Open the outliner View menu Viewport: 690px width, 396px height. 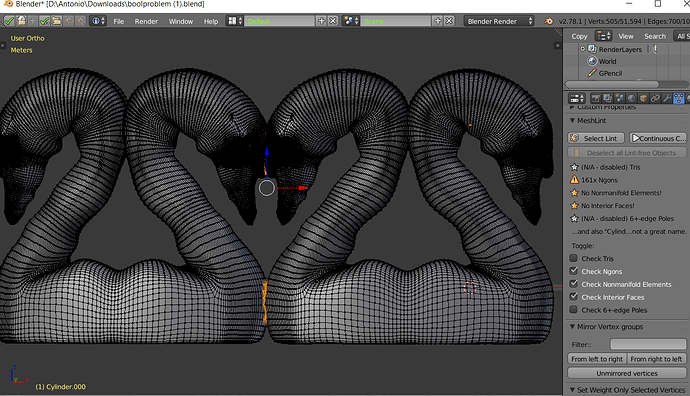point(626,36)
